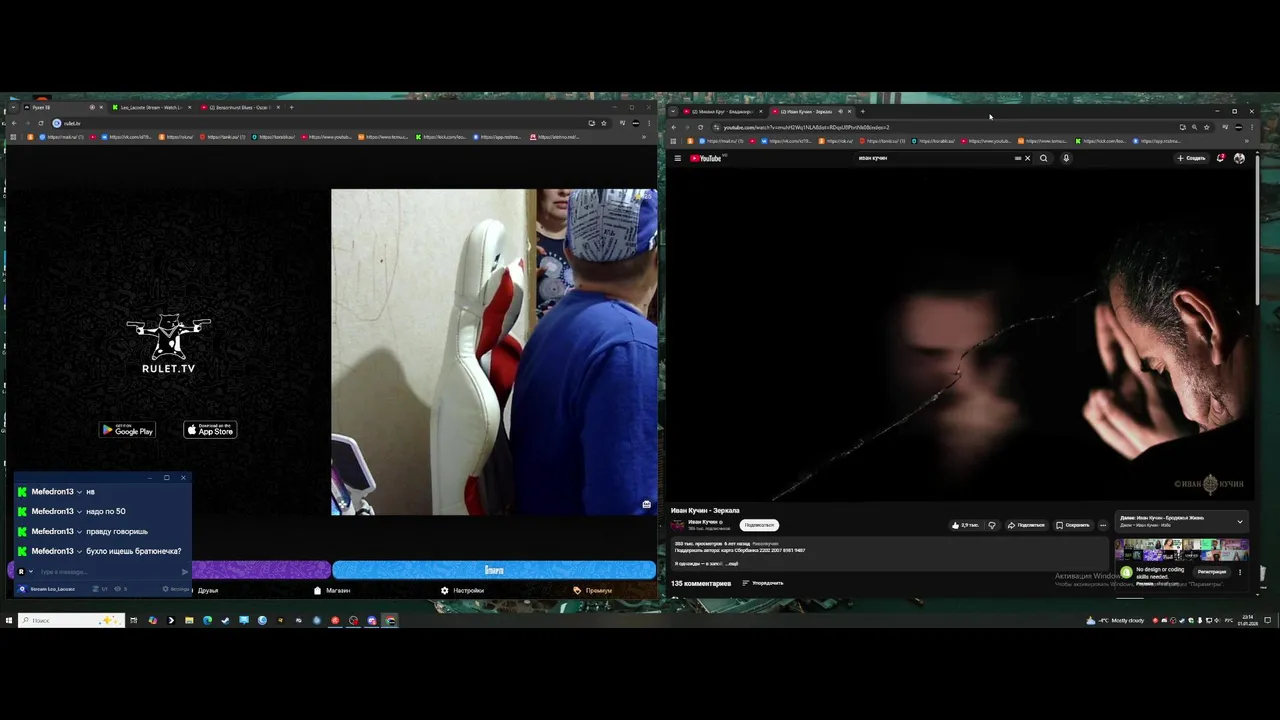Open YouTube notifications bell
This screenshot has height=720, width=1280.
(1220, 158)
